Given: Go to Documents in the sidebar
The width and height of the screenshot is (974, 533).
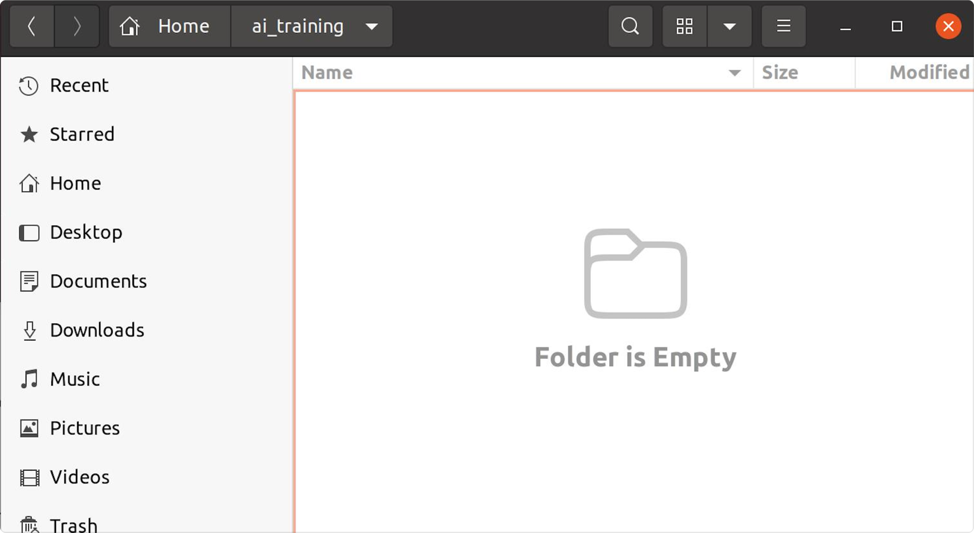Looking at the screenshot, I should (98, 281).
